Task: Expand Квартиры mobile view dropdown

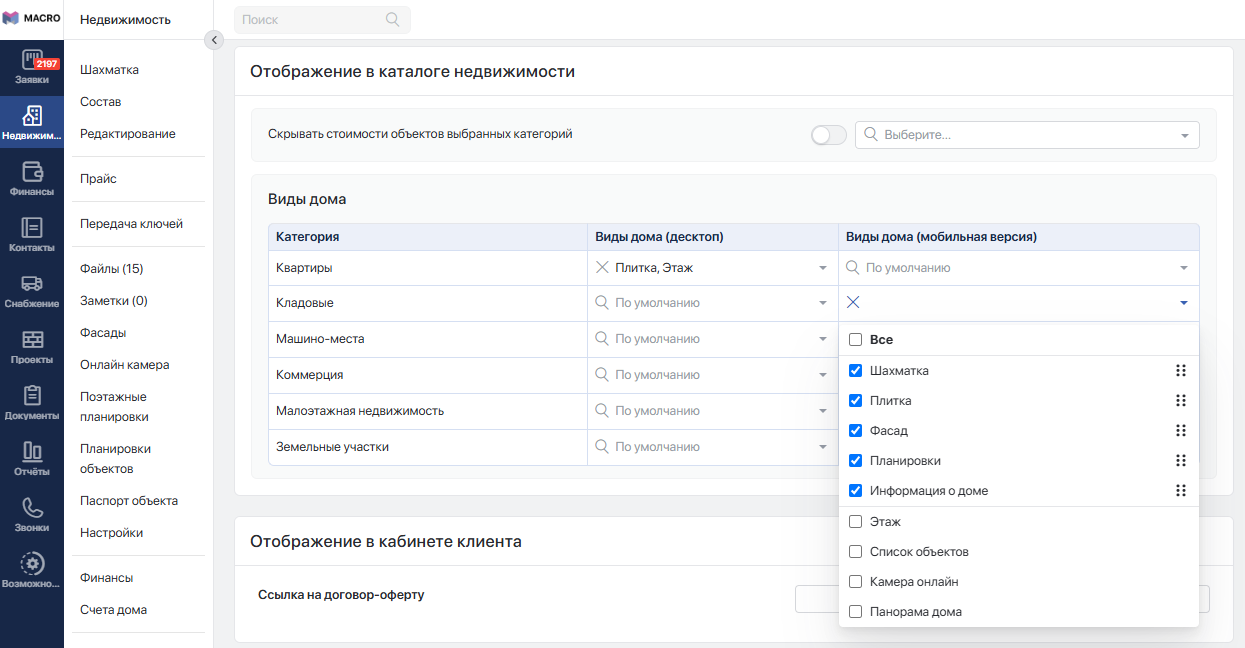Action: click(1018, 268)
